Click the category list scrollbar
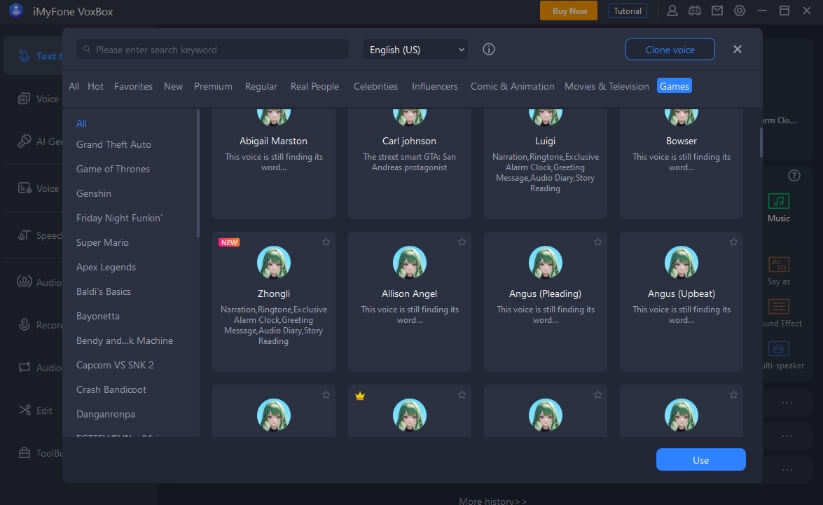This screenshot has width=823, height=505. pyautogui.click(x=198, y=173)
